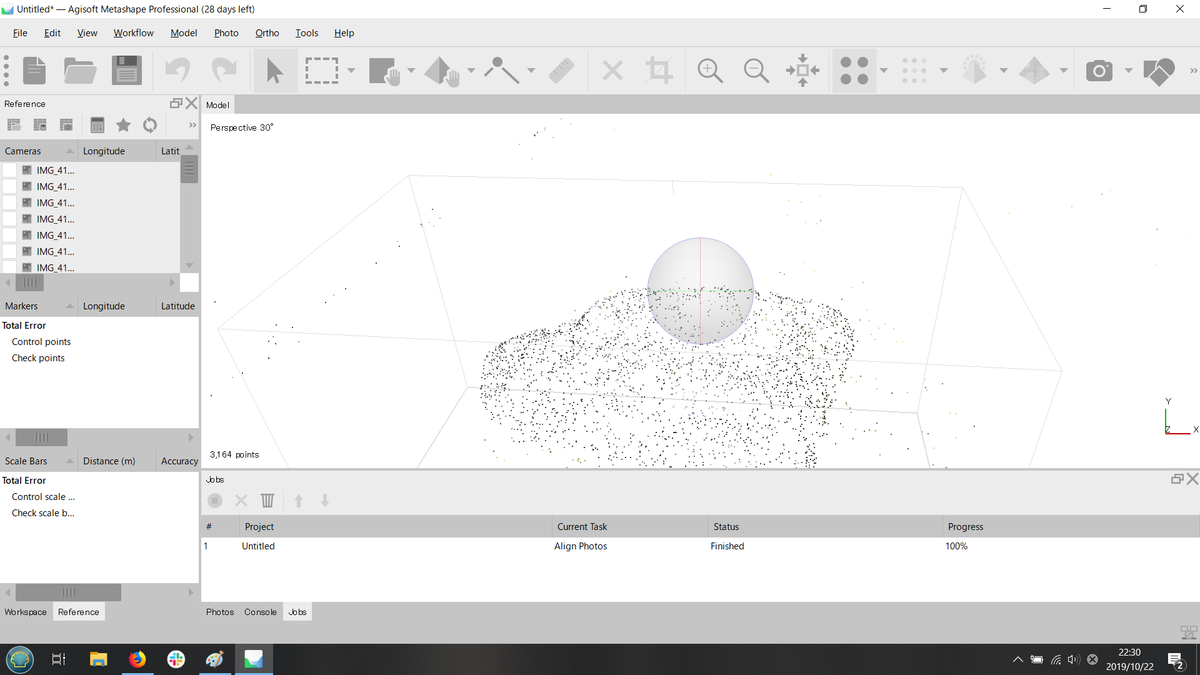
Task: Pause the selected job in the Jobs panel
Action: tap(215, 500)
